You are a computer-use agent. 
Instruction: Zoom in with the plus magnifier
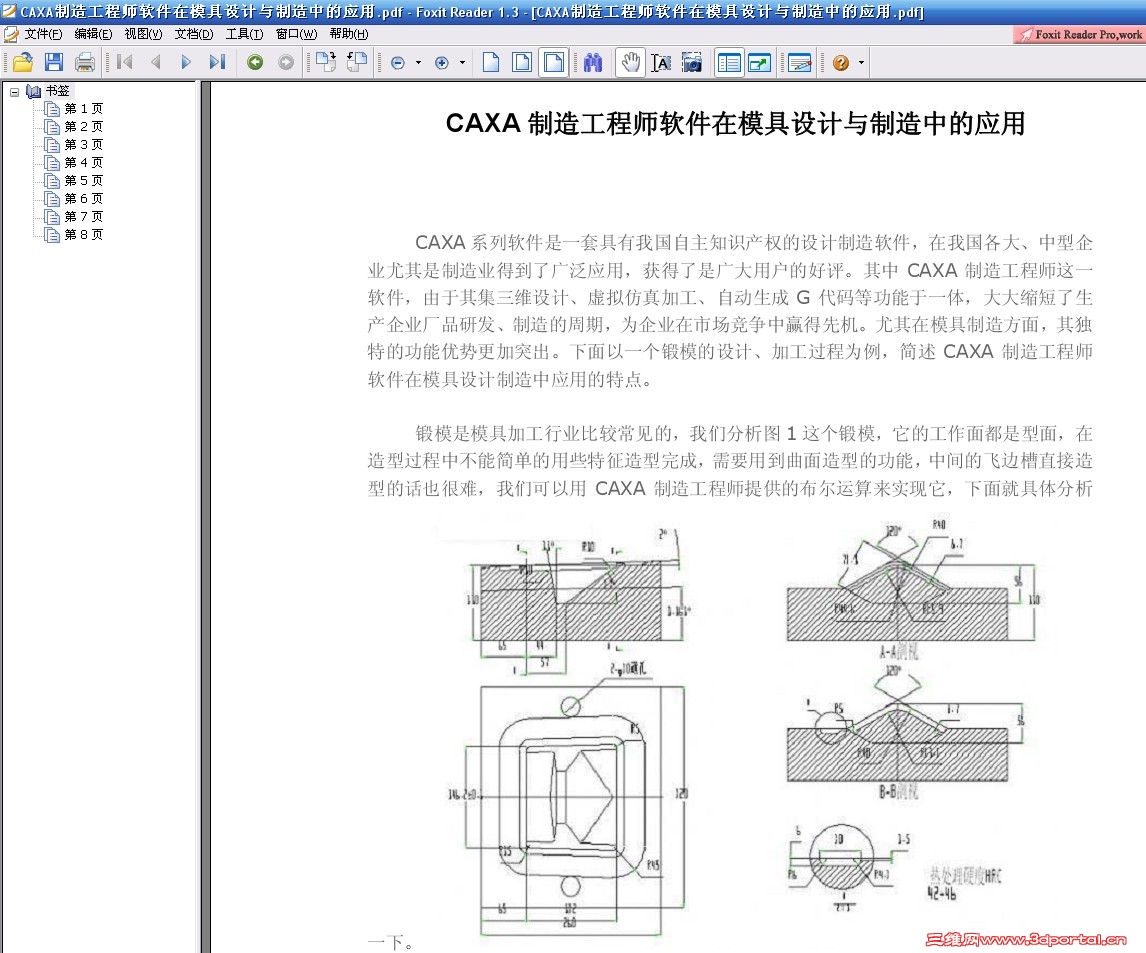coord(441,64)
